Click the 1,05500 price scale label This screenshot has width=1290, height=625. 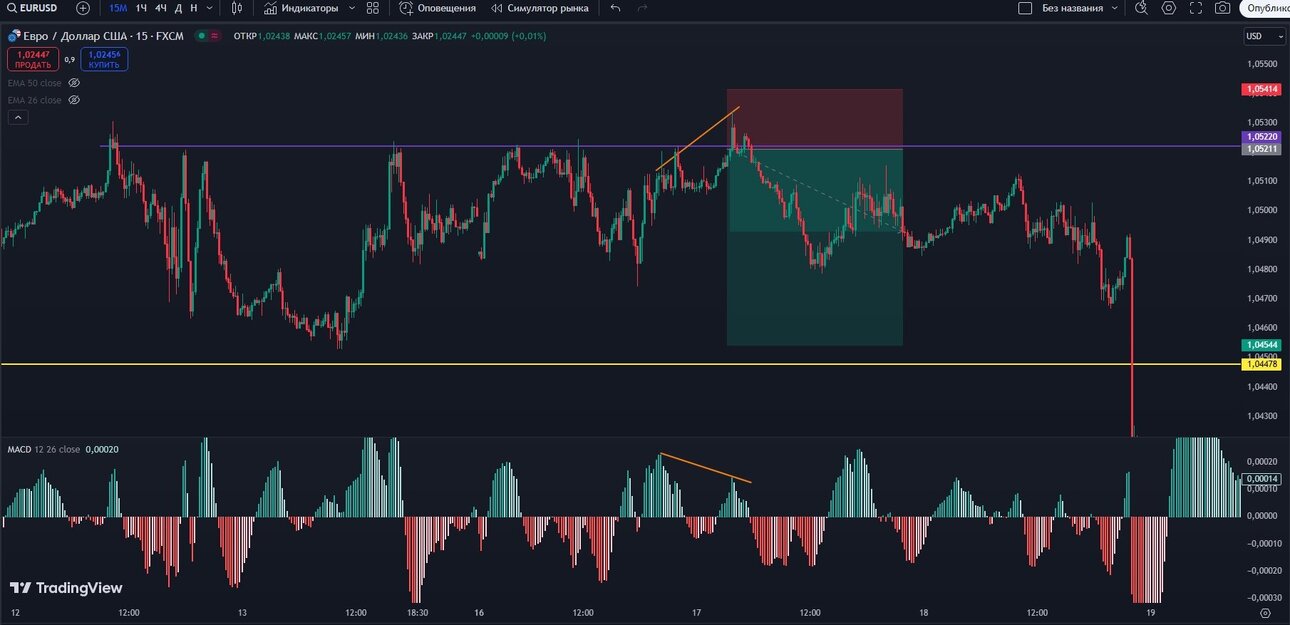[x=1262, y=63]
